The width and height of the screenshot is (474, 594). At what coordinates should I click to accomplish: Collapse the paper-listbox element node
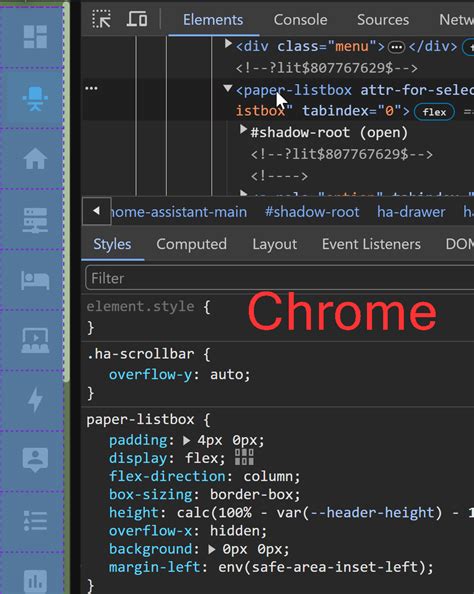pyautogui.click(x=228, y=88)
